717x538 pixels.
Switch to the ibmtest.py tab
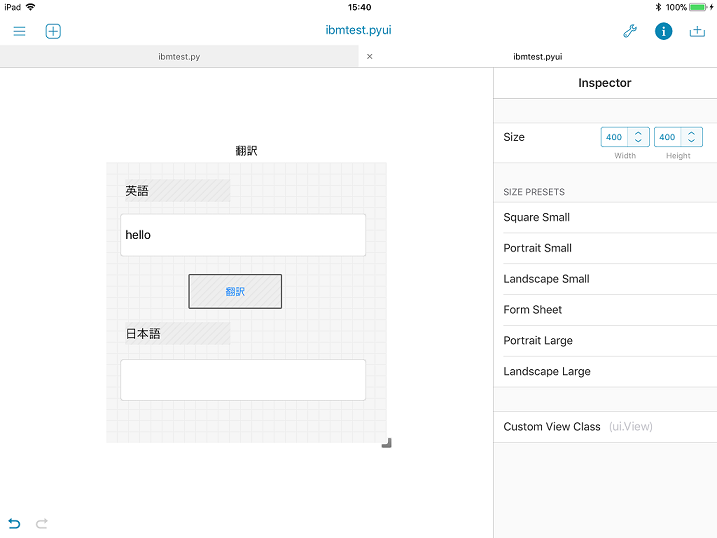pyautogui.click(x=179, y=57)
